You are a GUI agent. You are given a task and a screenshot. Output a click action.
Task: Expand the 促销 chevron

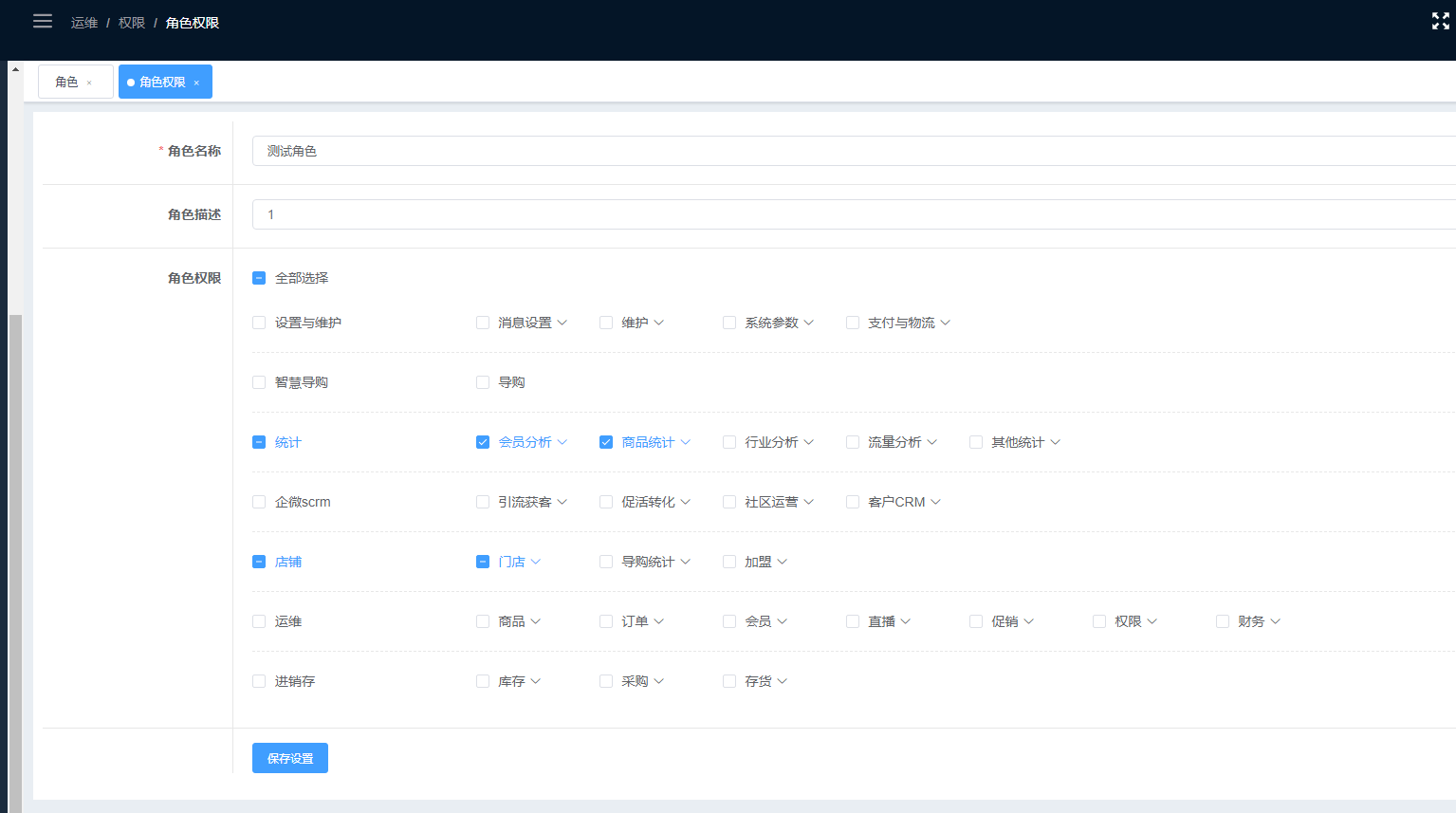(1029, 621)
